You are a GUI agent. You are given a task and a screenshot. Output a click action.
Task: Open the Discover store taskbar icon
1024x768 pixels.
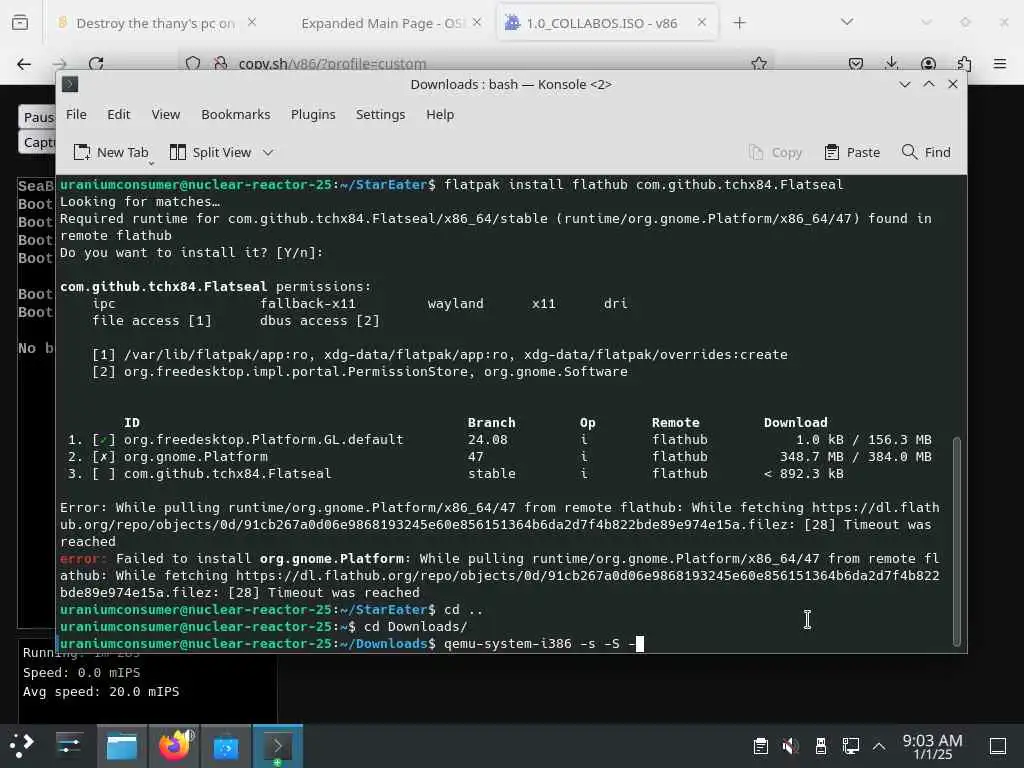click(x=226, y=745)
